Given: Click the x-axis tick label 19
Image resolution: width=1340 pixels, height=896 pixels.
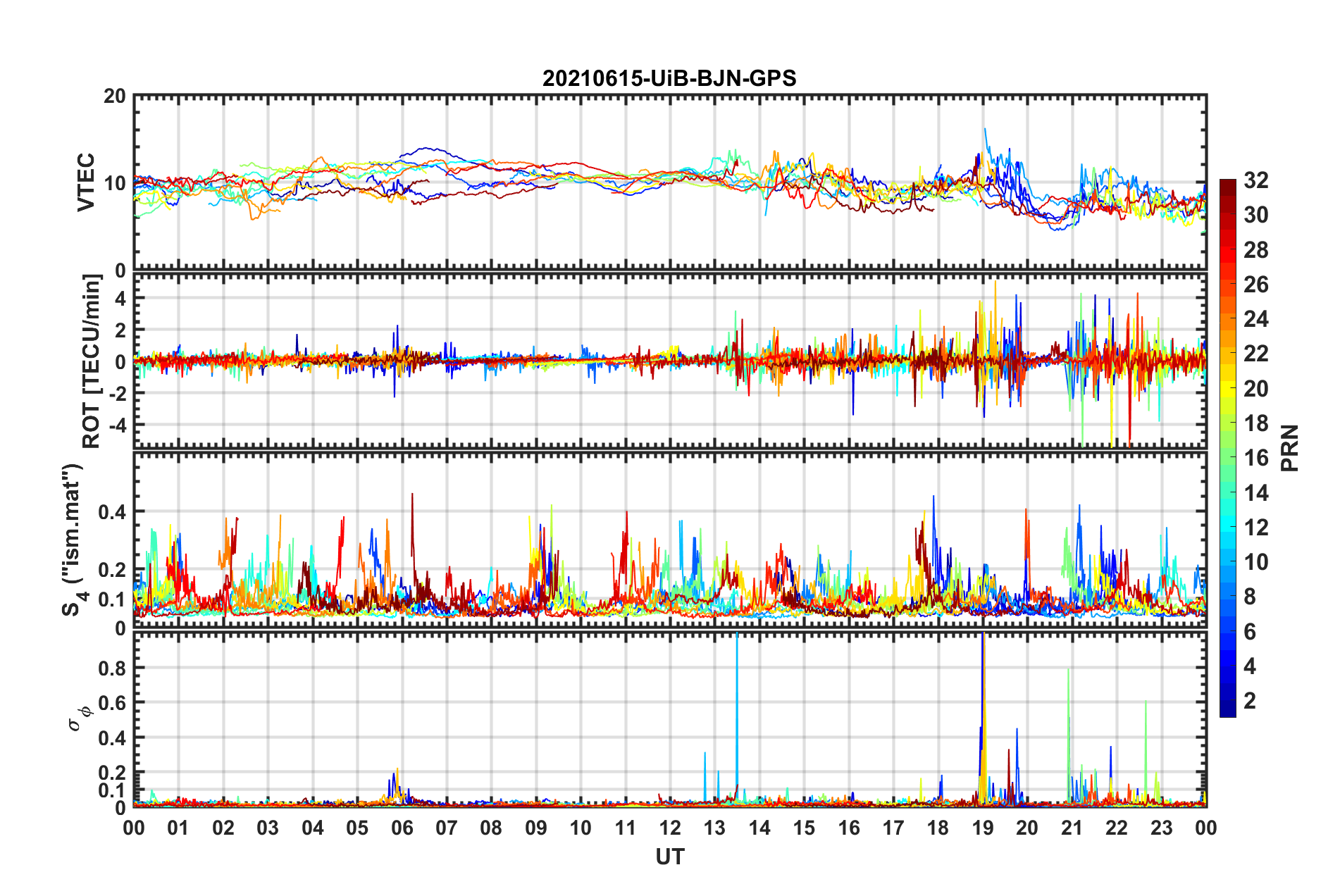Looking at the screenshot, I should click(983, 828).
